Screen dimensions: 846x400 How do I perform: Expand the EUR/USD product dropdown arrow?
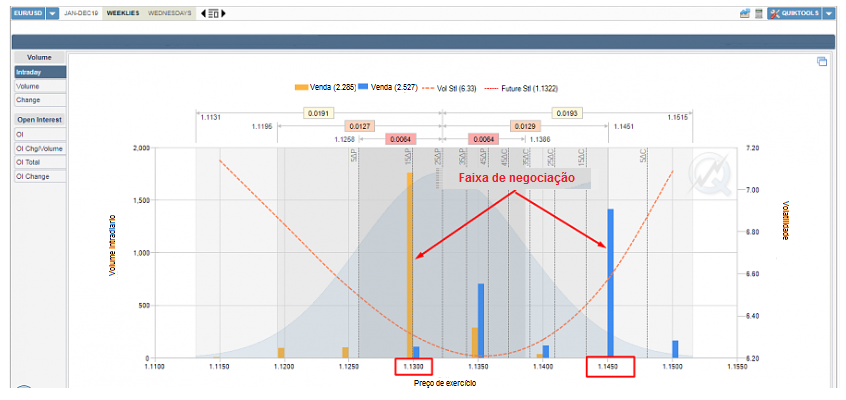tap(52, 13)
